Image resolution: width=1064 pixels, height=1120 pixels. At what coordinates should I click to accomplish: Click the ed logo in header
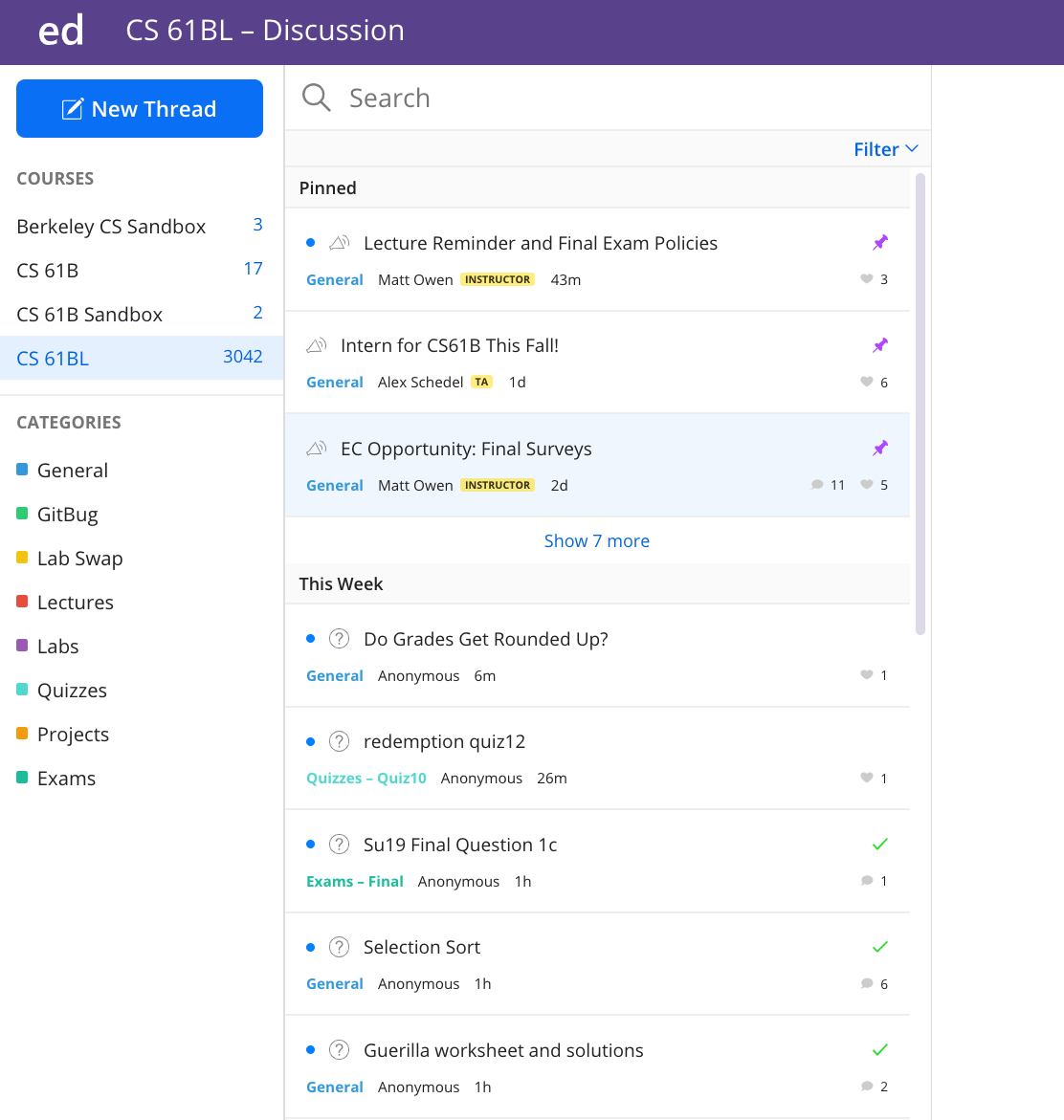60,32
